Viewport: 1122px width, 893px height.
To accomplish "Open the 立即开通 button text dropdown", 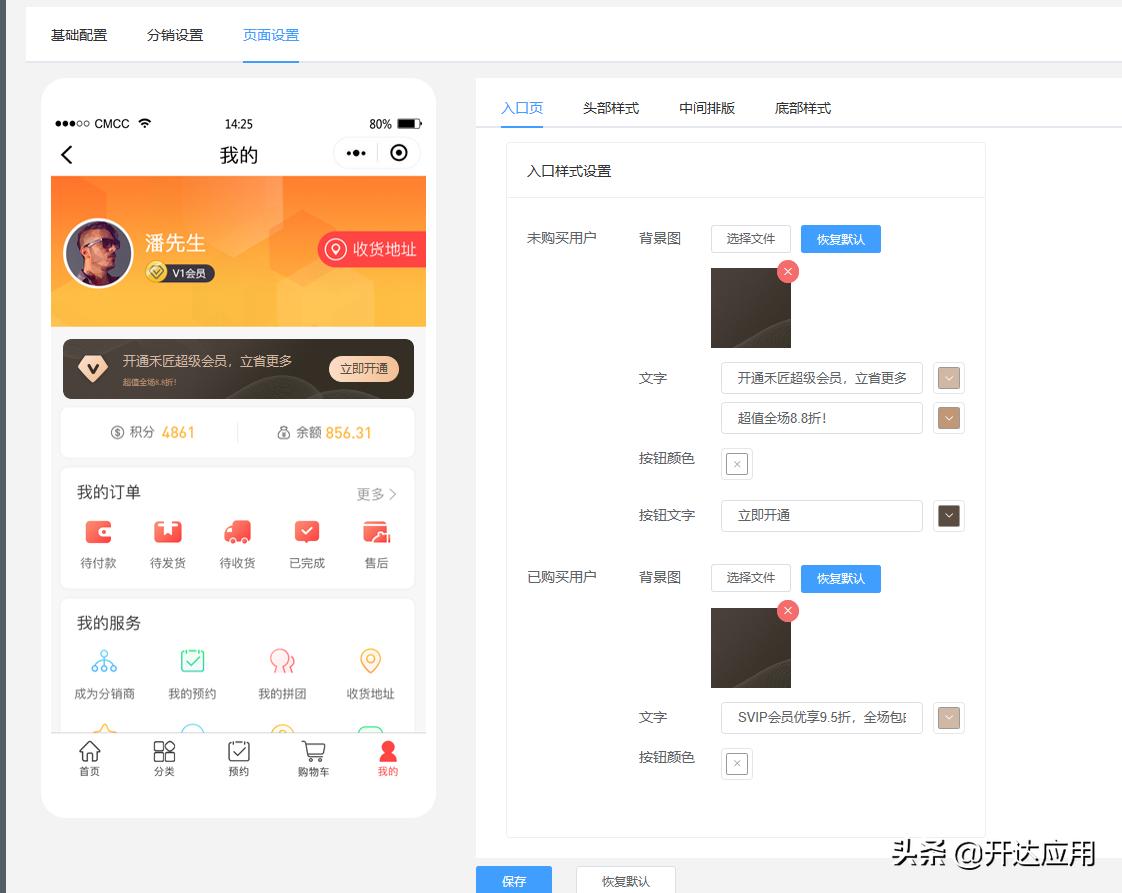I will click(948, 516).
